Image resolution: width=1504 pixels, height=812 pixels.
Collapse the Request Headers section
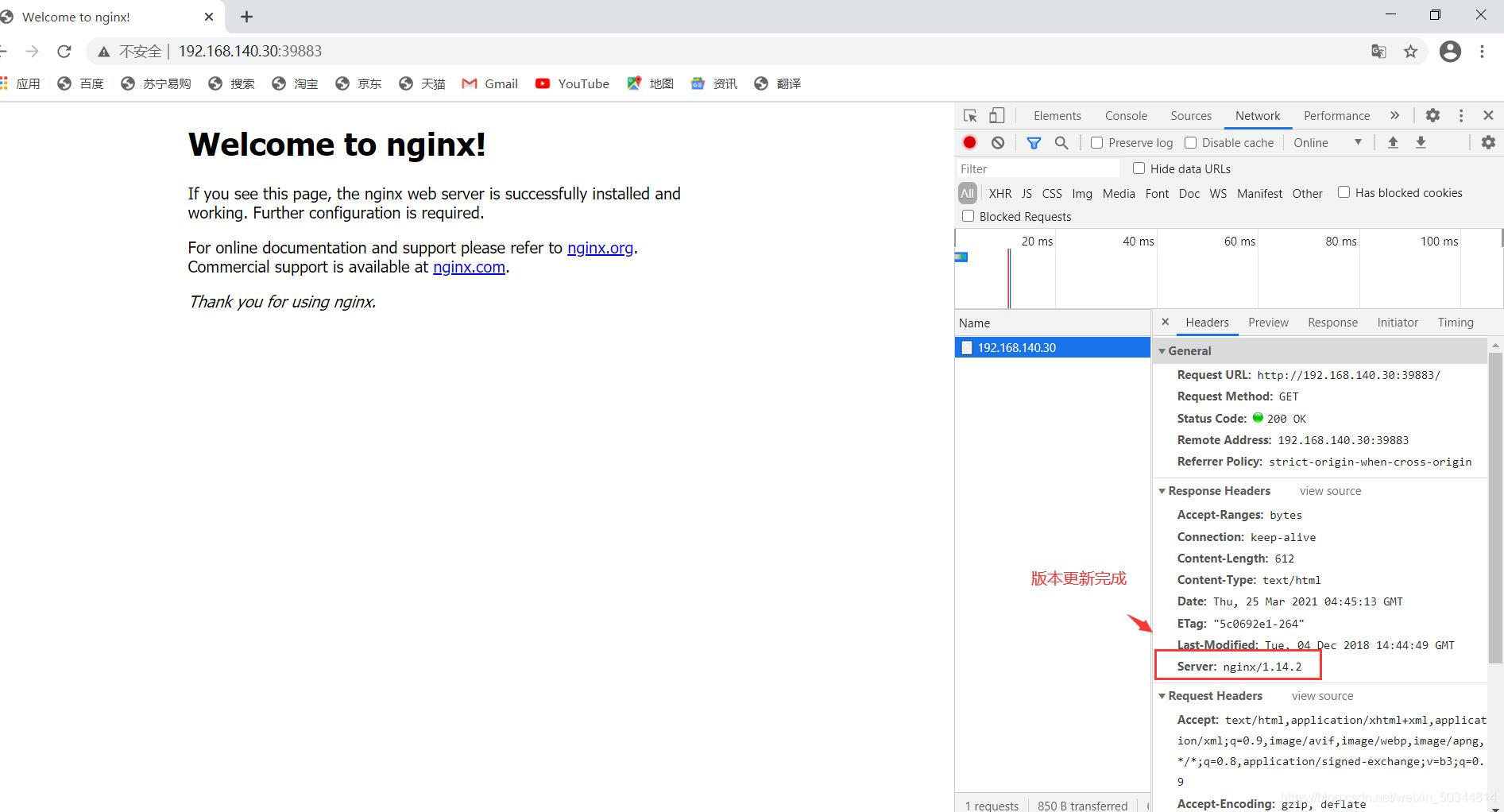click(1162, 696)
